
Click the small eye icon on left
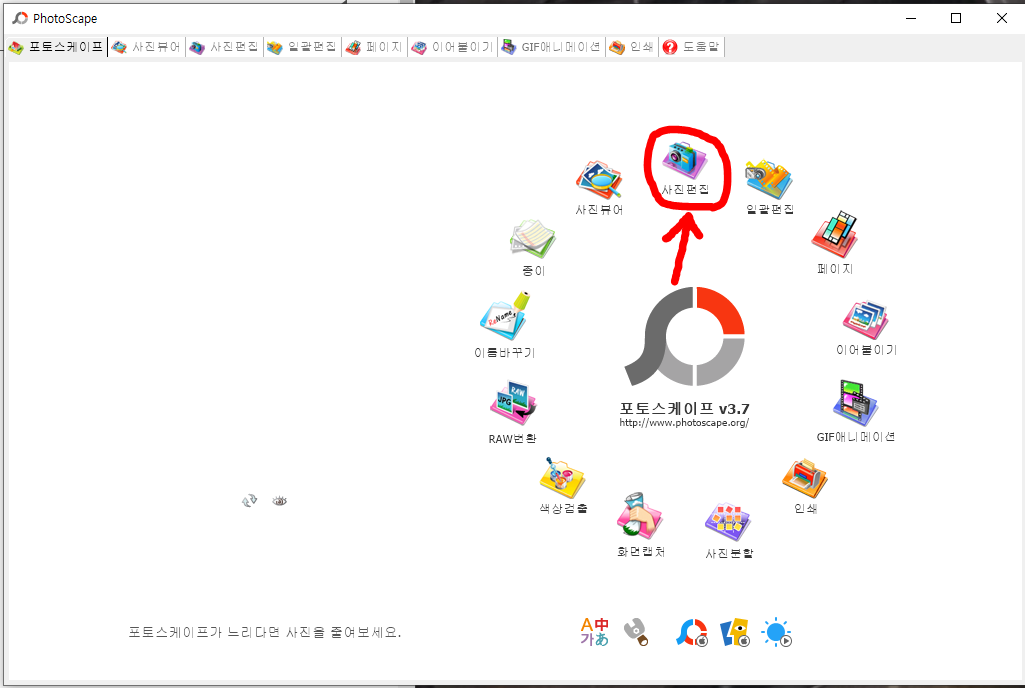click(x=280, y=501)
